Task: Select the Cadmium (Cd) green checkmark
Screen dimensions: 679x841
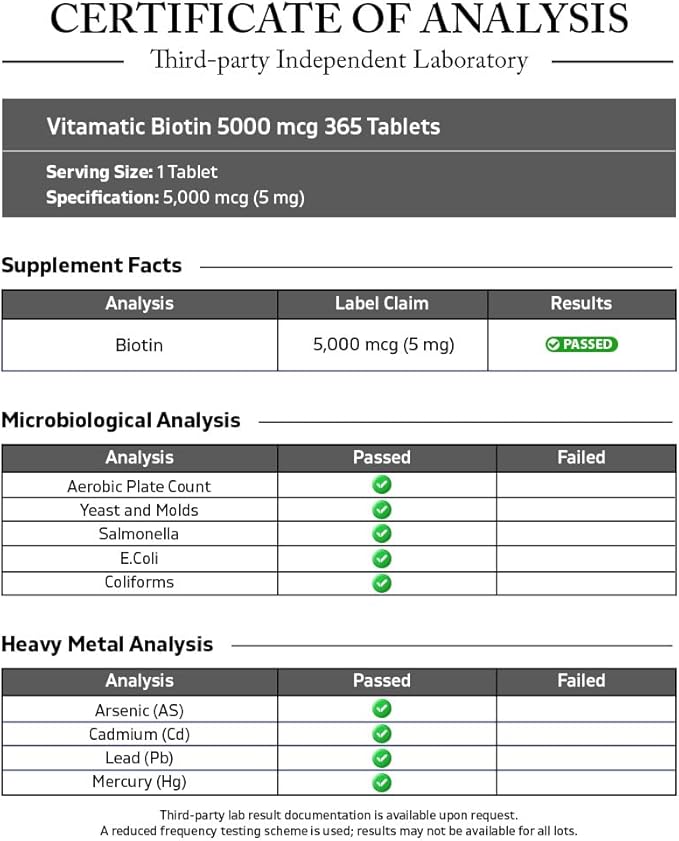Action: coord(382,734)
